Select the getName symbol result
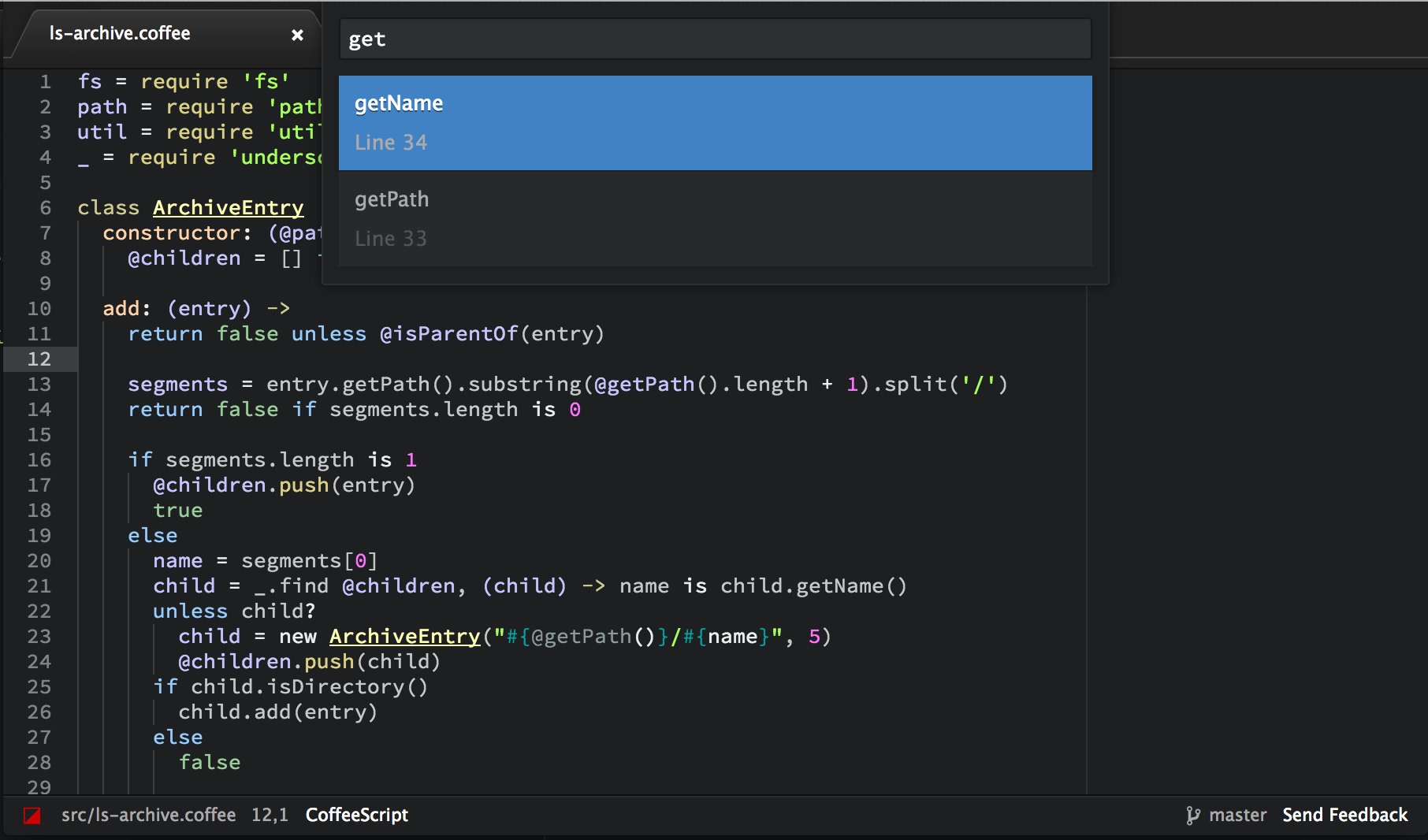Viewport: 1428px width, 840px height. tap(715, 122)
